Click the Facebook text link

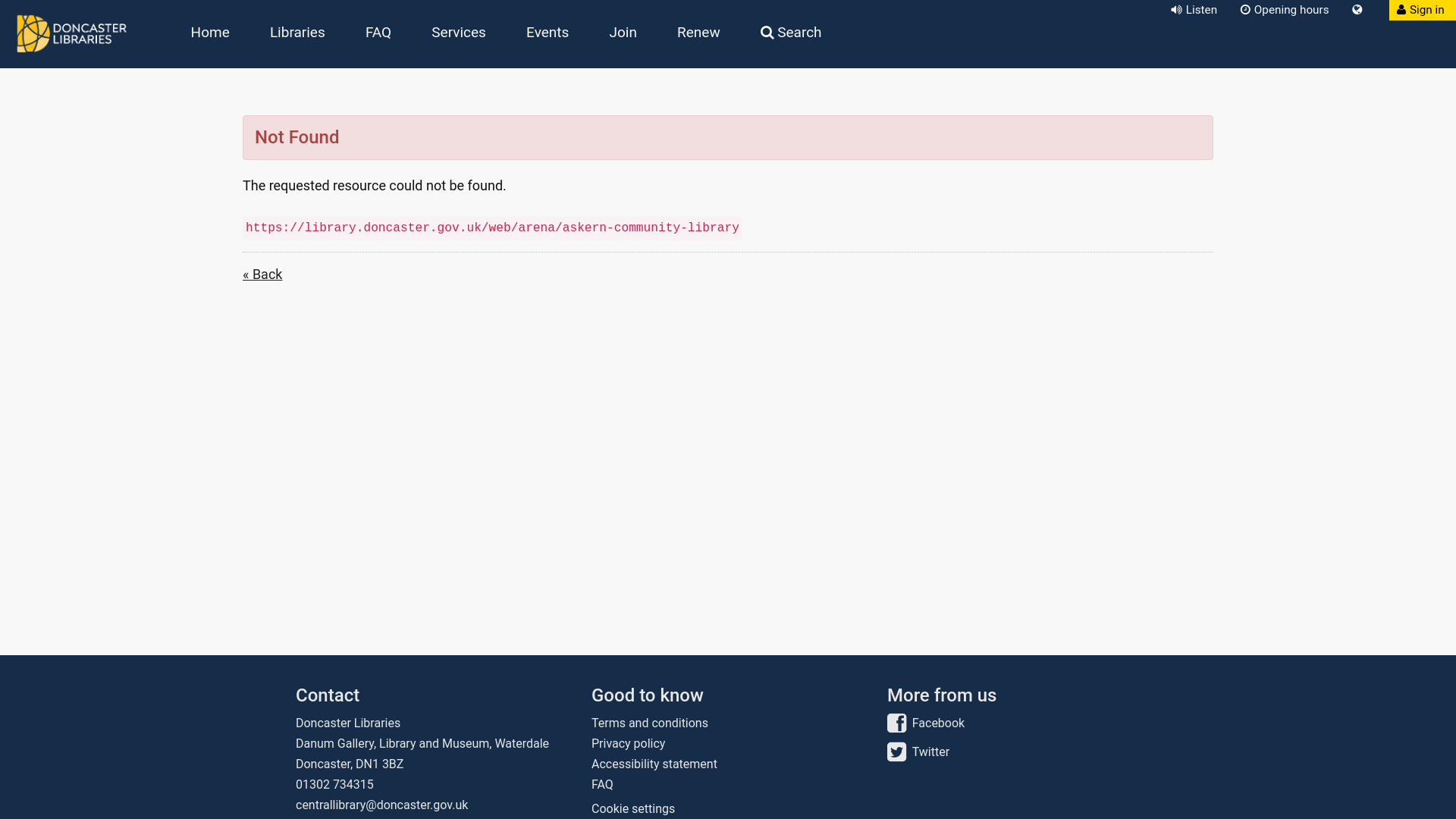click(x=938, y=723)
